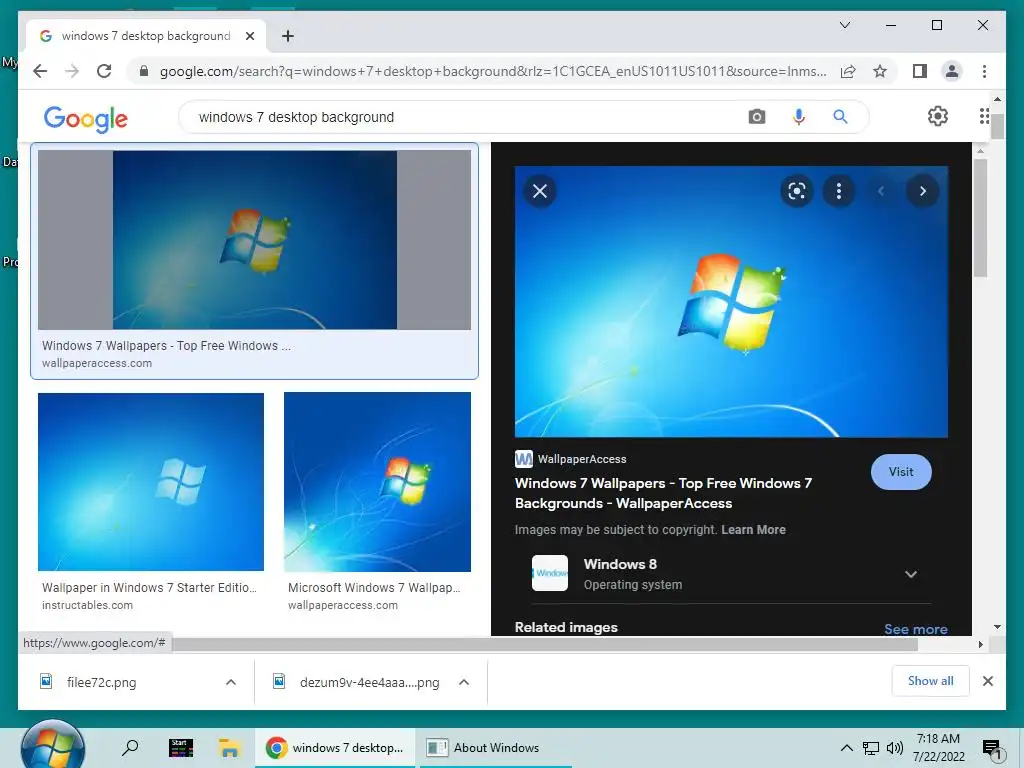Open preview panel more options menu

click(839, 191)
